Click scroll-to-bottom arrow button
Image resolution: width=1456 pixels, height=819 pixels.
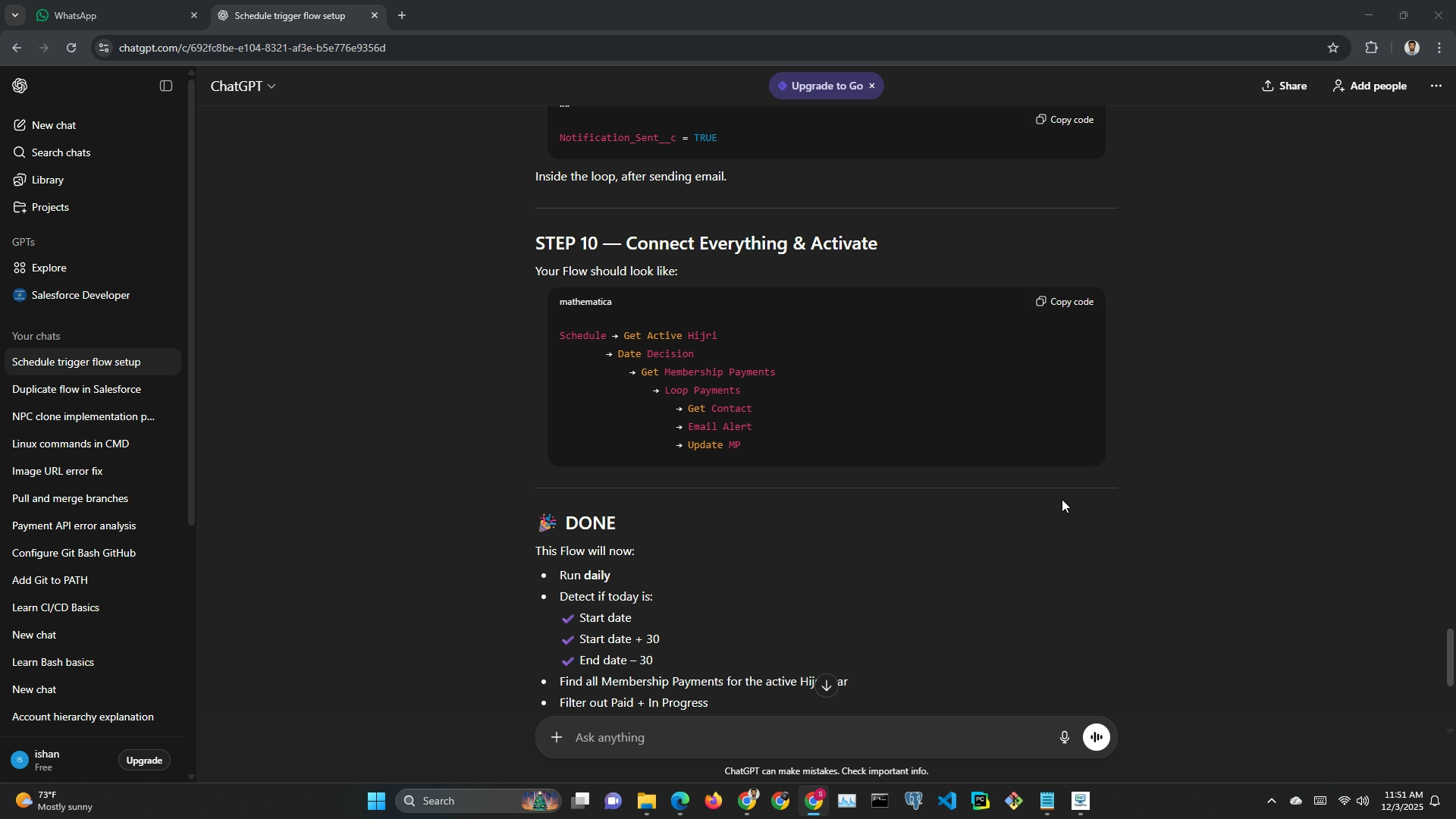pos(827,686)
